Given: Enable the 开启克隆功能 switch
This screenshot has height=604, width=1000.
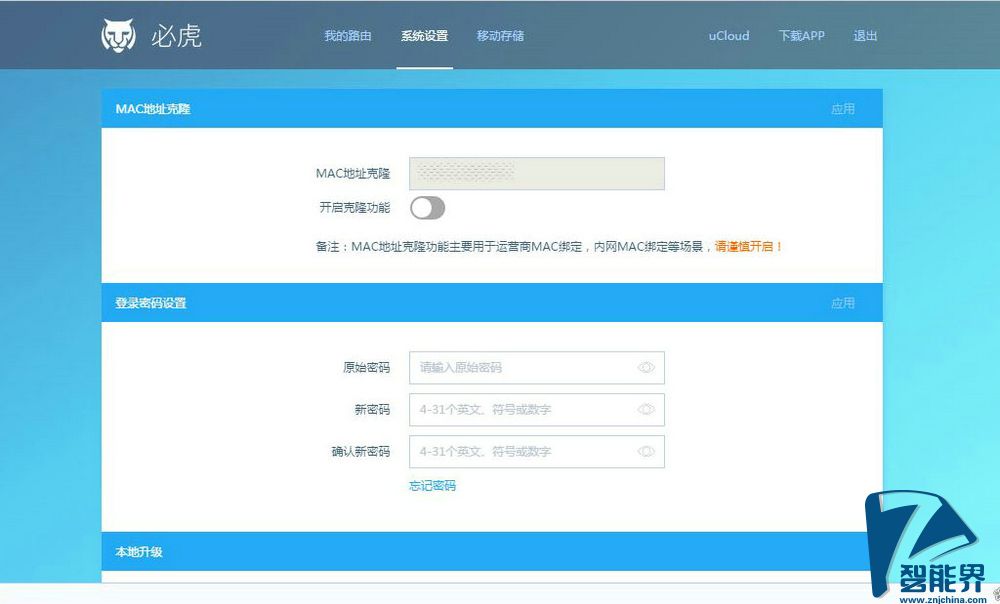Looking at the screenshot, I should 429,207.
